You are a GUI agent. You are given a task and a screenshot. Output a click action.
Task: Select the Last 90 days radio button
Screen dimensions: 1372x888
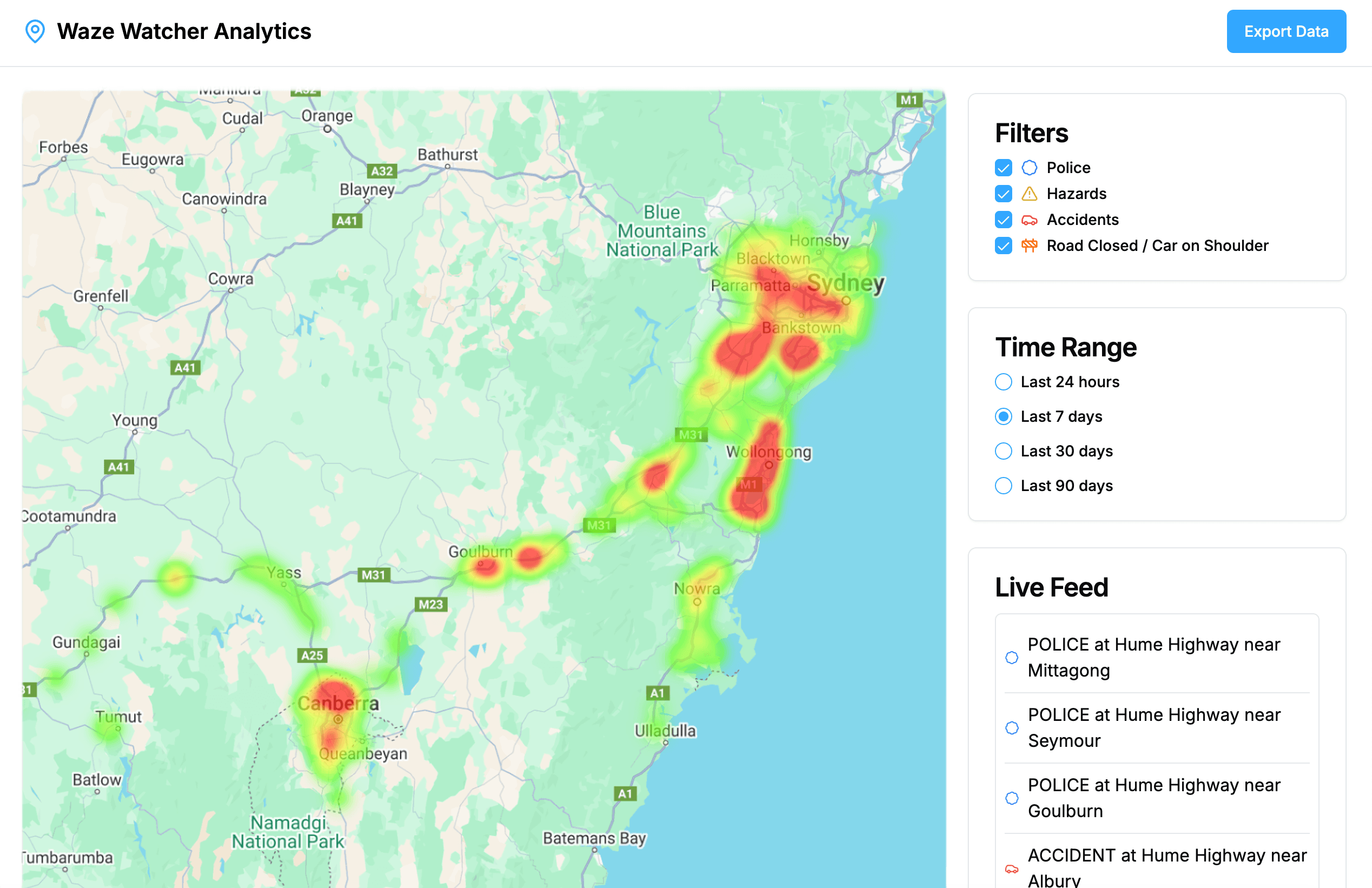(1003, 486)
